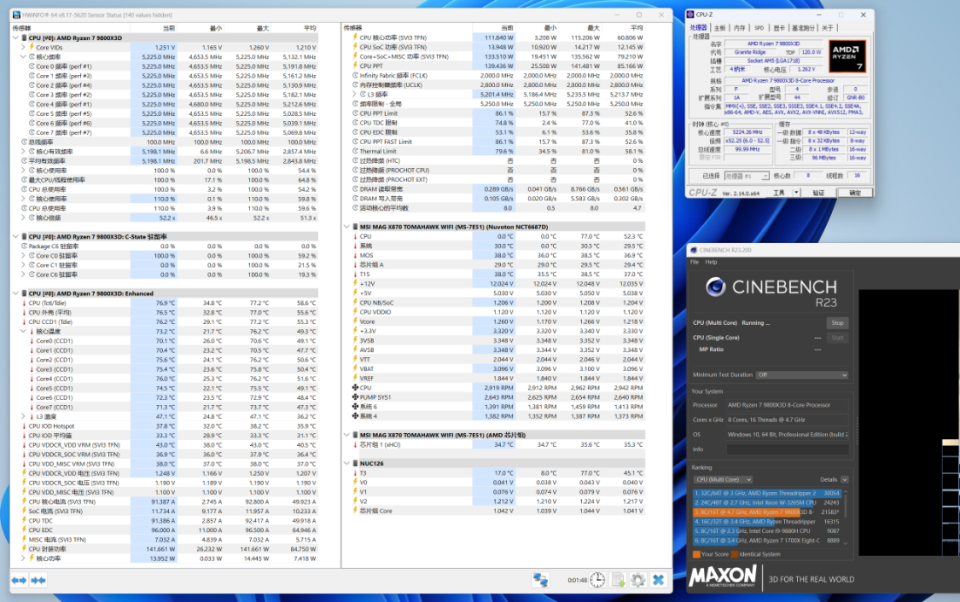Click the 确定 button in CPU-Z
The image size is (960, 602).
tap(855, 193)
